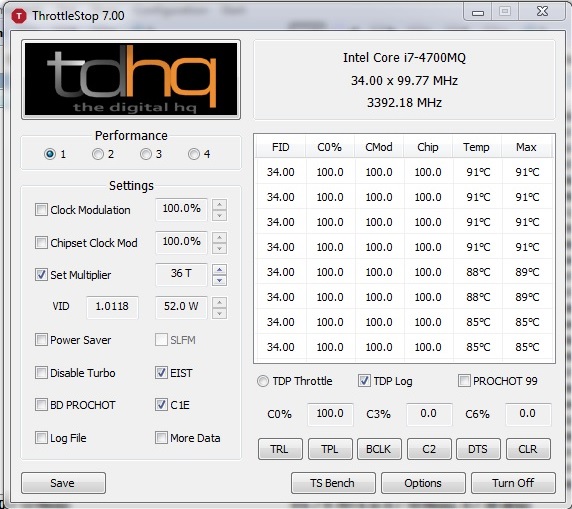Enable the Disable Turbo checkbox

(x=41, y=373)
